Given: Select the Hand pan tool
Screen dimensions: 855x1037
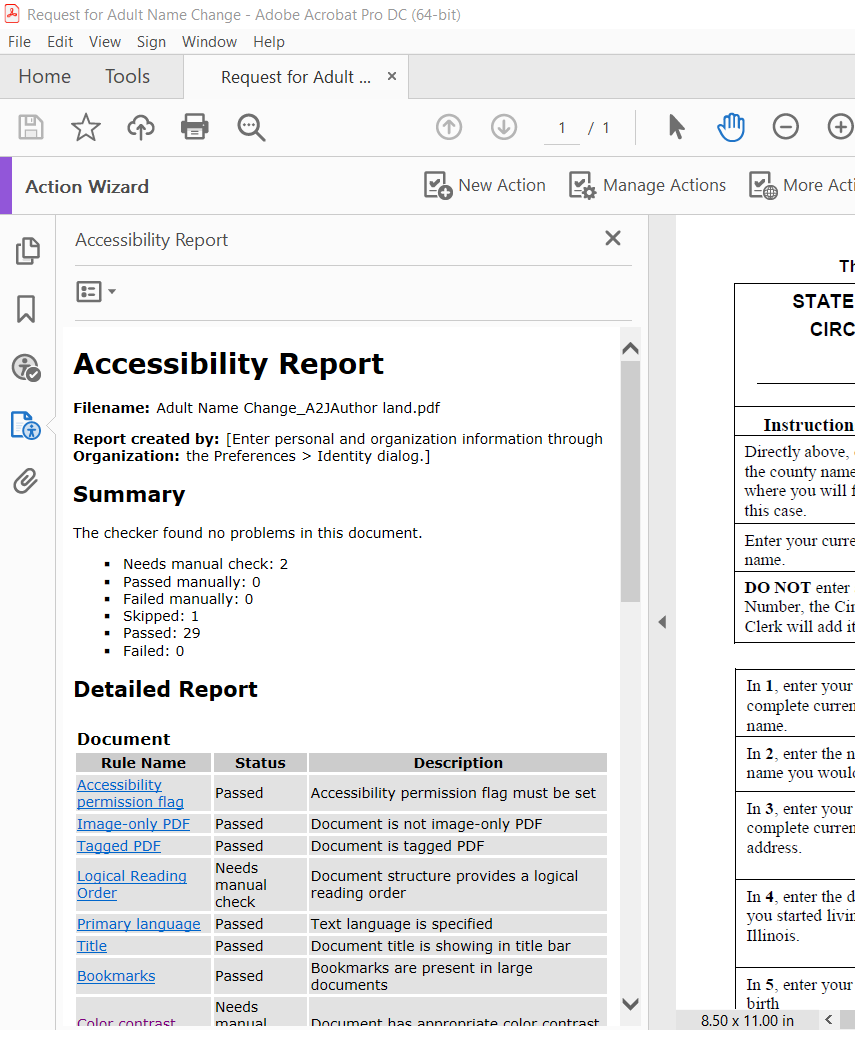Looking at the screenshot, I should pyautogui.click(x=731, y=127).
